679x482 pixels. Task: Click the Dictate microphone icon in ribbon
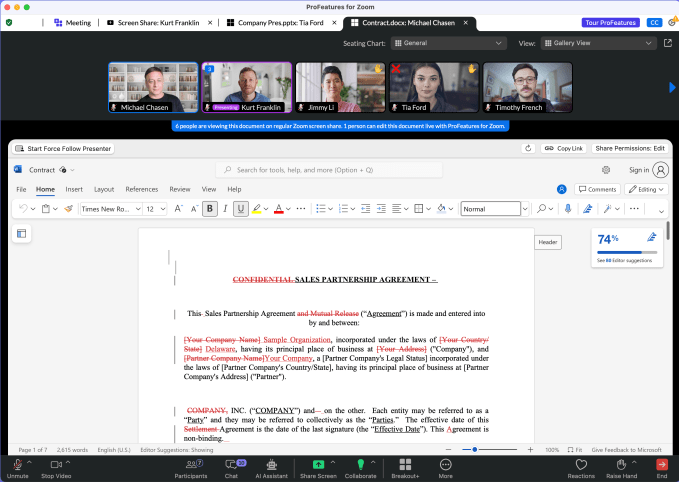click(x=568, y=209)
